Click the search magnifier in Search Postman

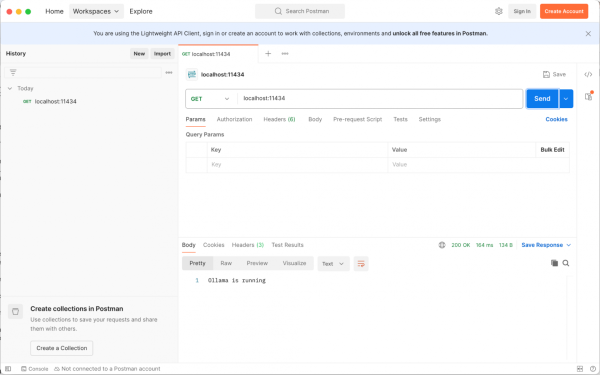[x=278, y=11]
